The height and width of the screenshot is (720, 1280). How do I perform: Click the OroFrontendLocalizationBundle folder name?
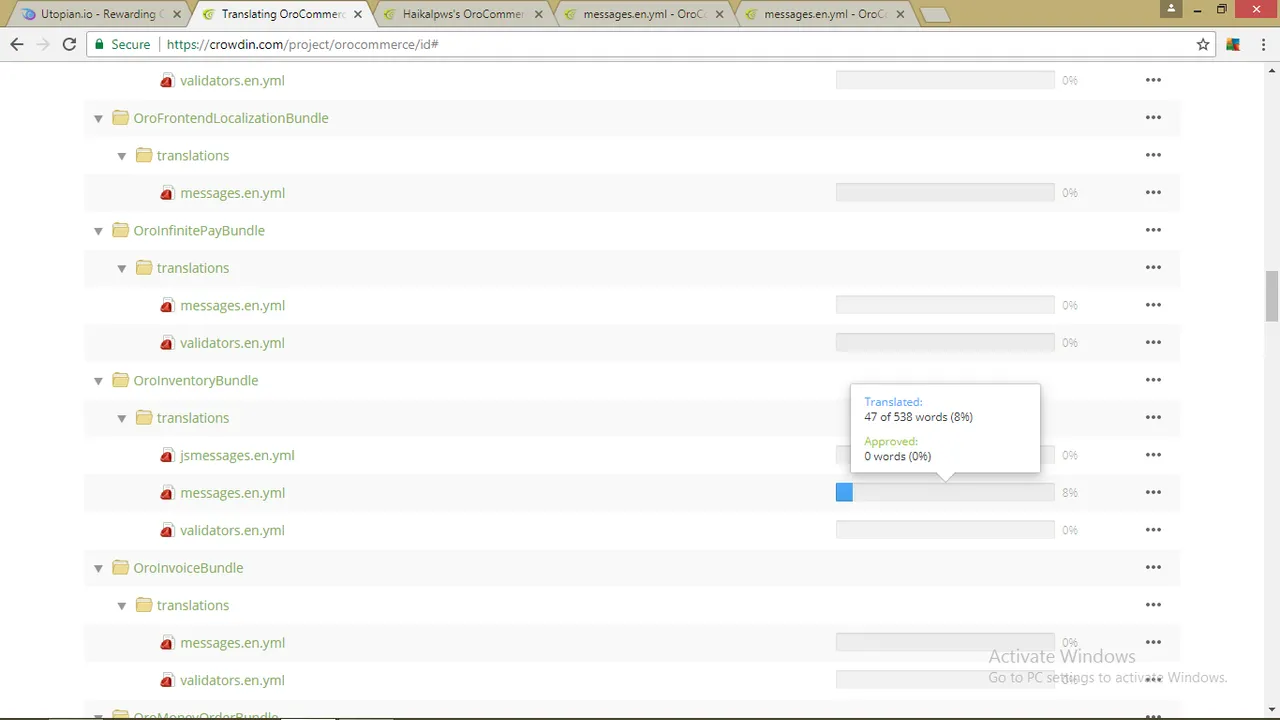[x=231, y=118]
